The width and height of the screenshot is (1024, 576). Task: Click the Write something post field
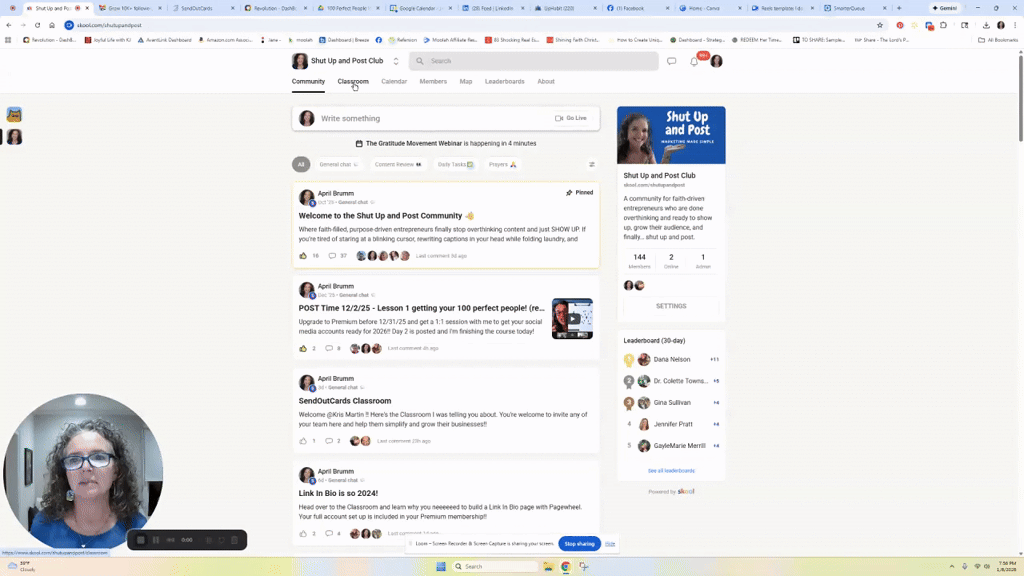pos(445,118)
